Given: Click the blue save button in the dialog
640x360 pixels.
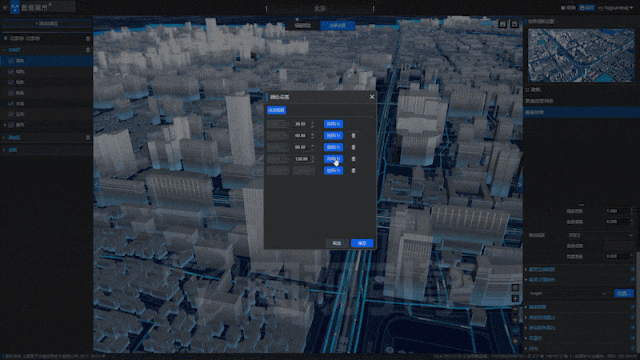Looking at the screenshot, I should (362, 243).
